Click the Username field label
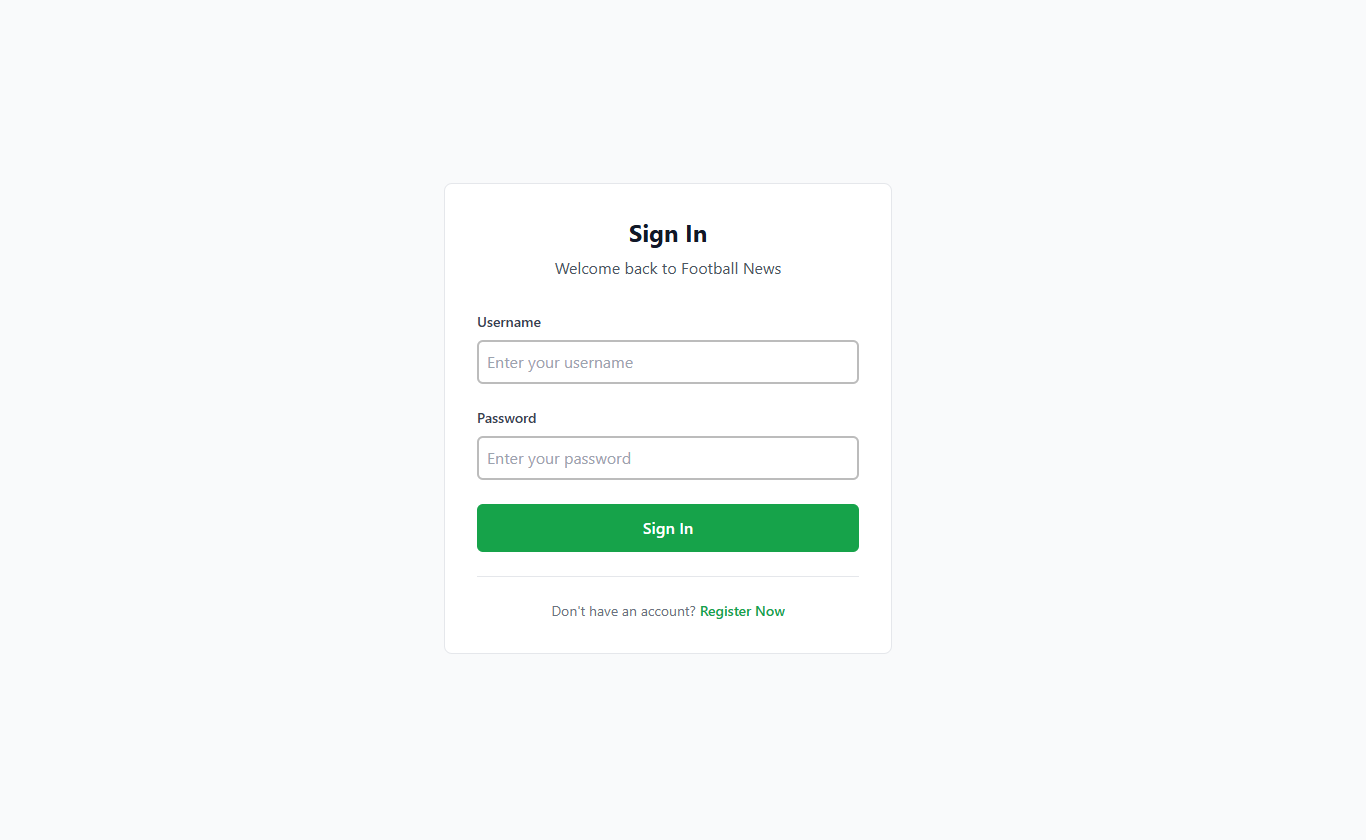The image size is (1366, 840). pyautogui.click(x=509, y=322)
